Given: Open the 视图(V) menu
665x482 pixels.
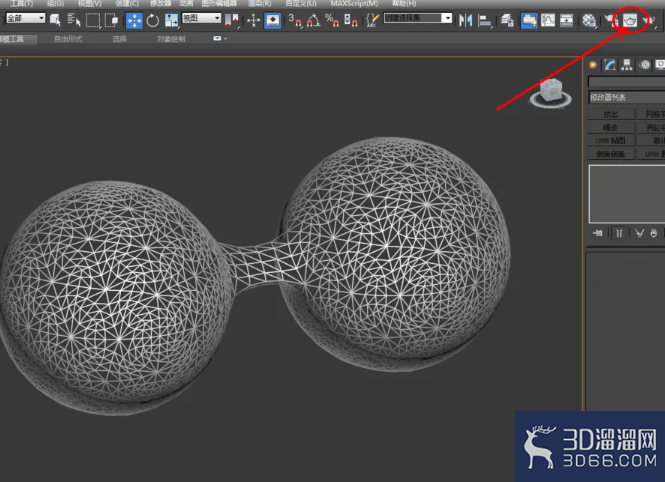Looking at the screenshot, I should [90, 3].
